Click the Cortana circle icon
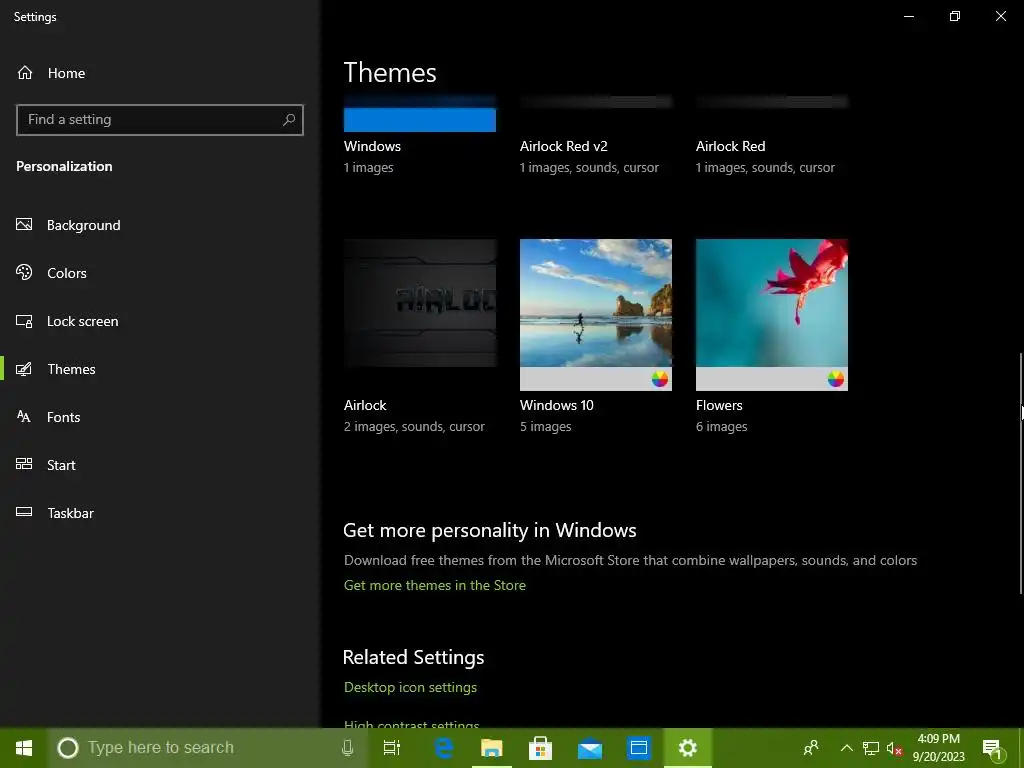The width and height of the screenshot is (1024, 768). (67, 748)
